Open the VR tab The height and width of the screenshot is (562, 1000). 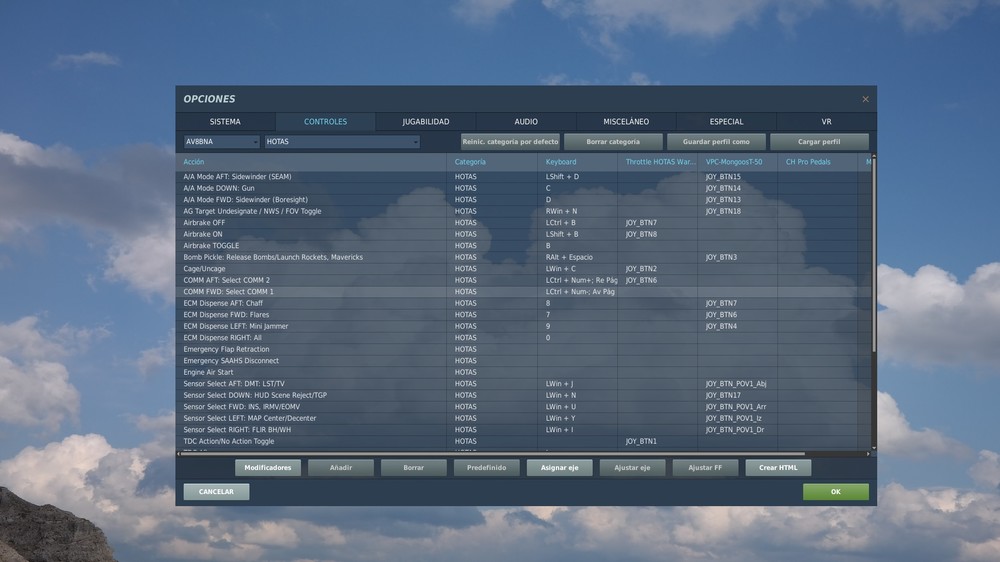(x=827, y=121)
